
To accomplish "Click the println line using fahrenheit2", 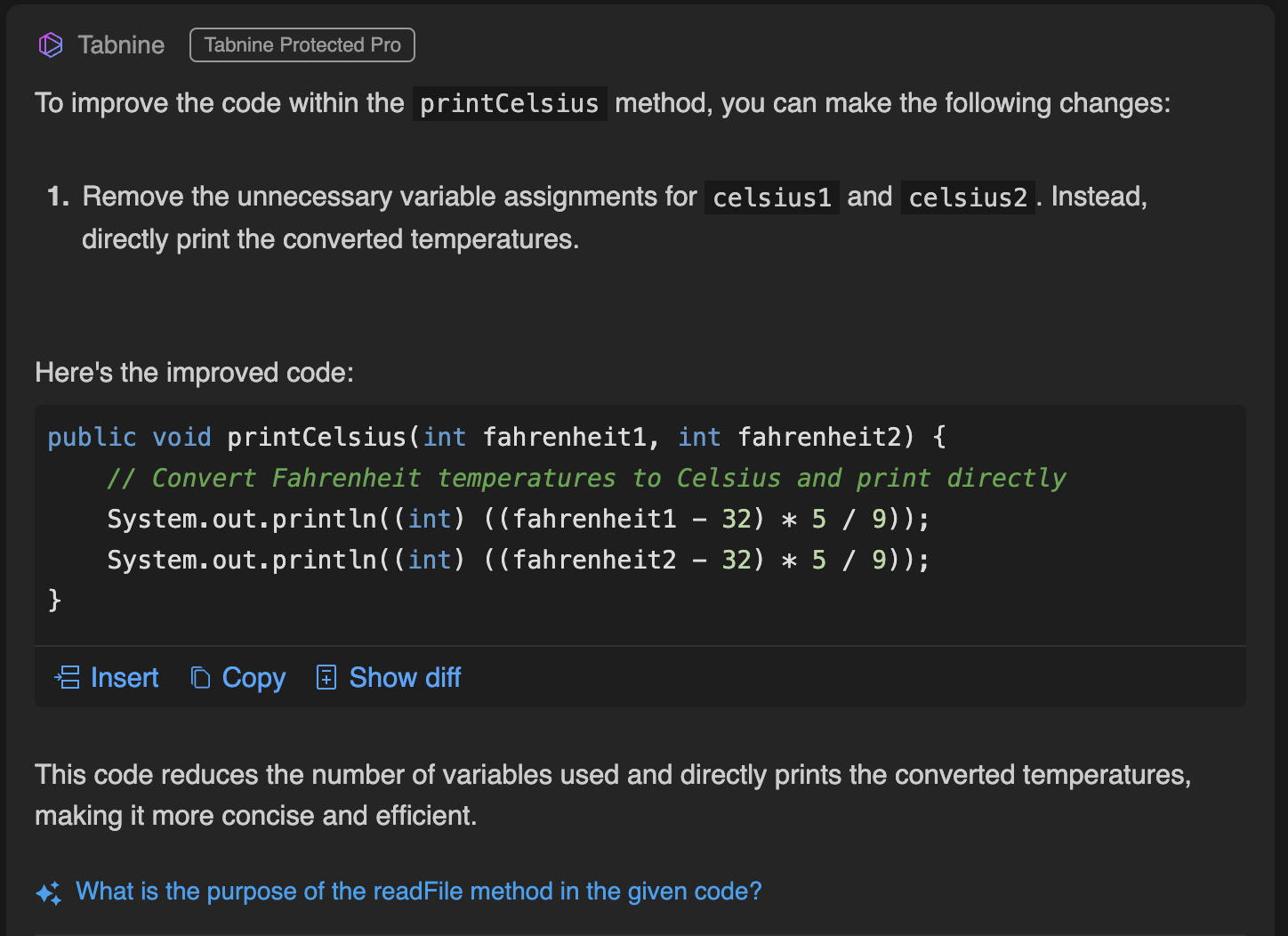I will pos(518,560).
